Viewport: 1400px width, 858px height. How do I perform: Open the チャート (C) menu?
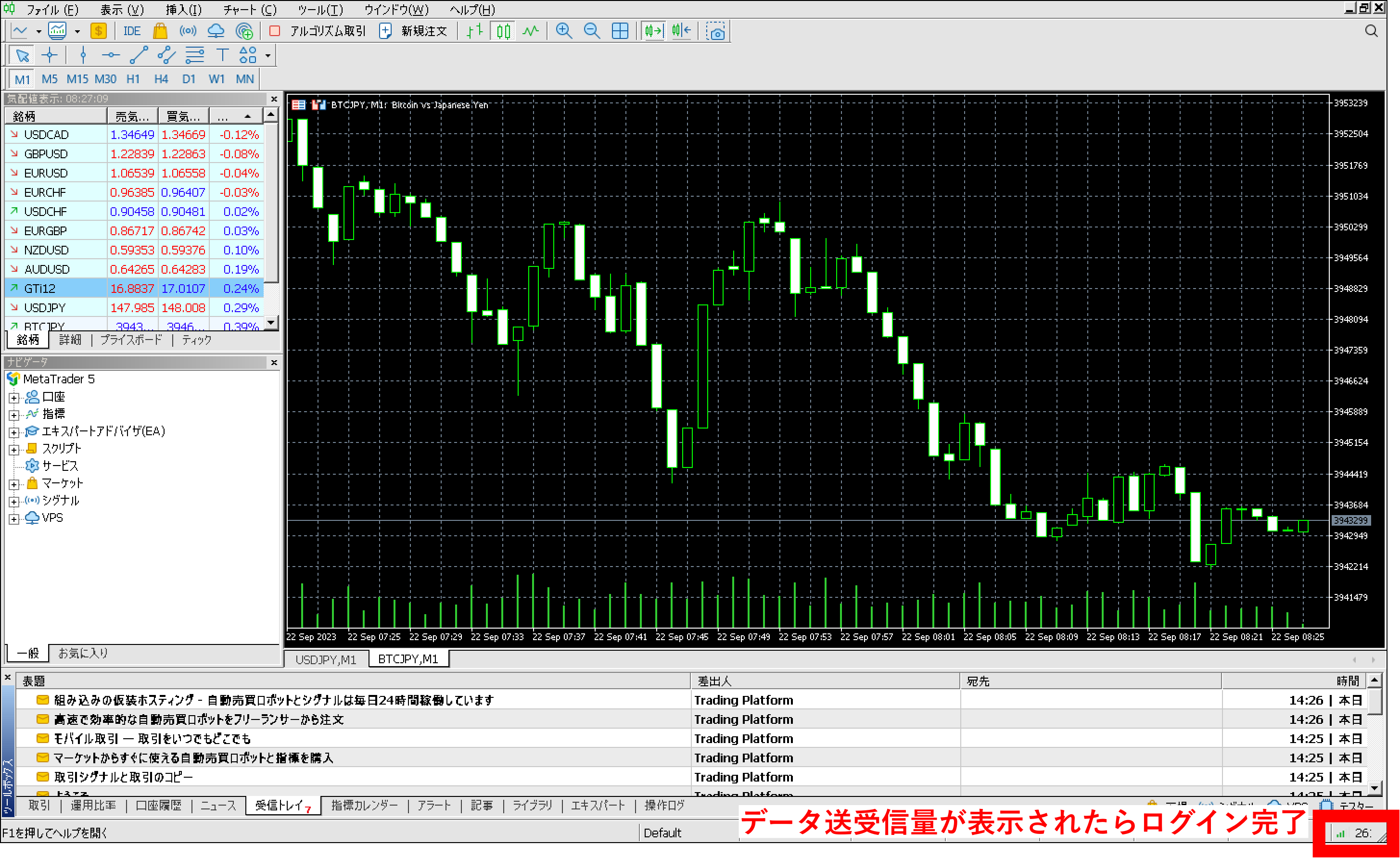(249, 10)
